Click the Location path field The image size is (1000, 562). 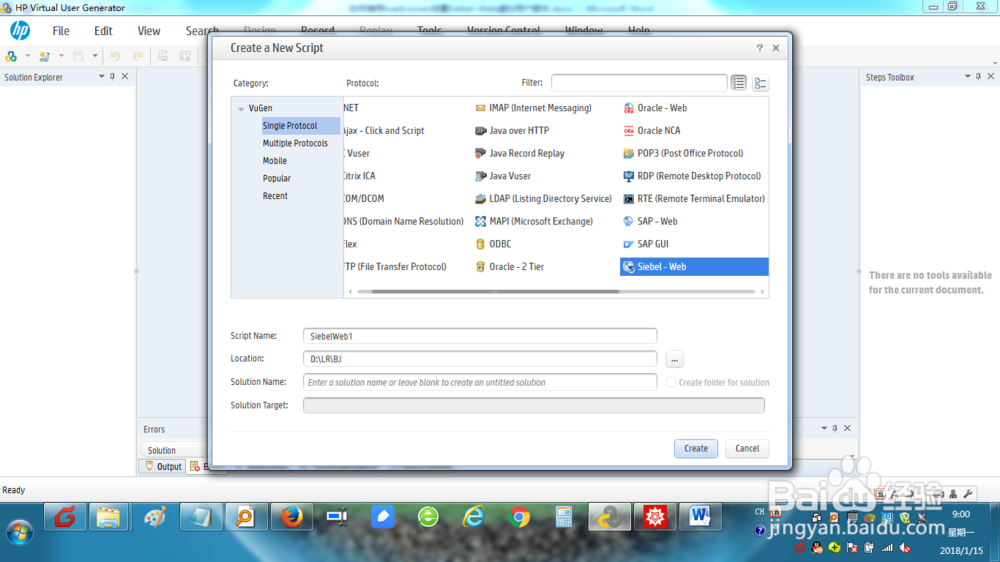pos(480,359)
